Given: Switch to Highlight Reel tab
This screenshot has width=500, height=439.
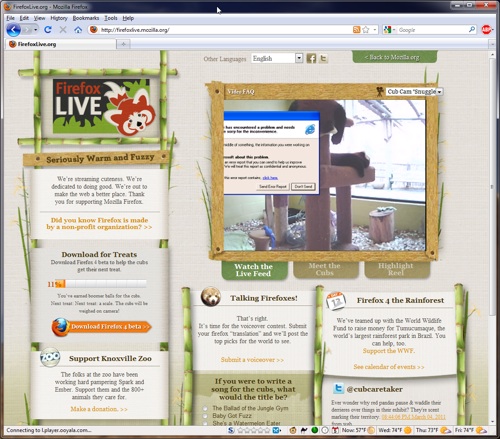Looking at the screenshot, I should pos(396,269).
